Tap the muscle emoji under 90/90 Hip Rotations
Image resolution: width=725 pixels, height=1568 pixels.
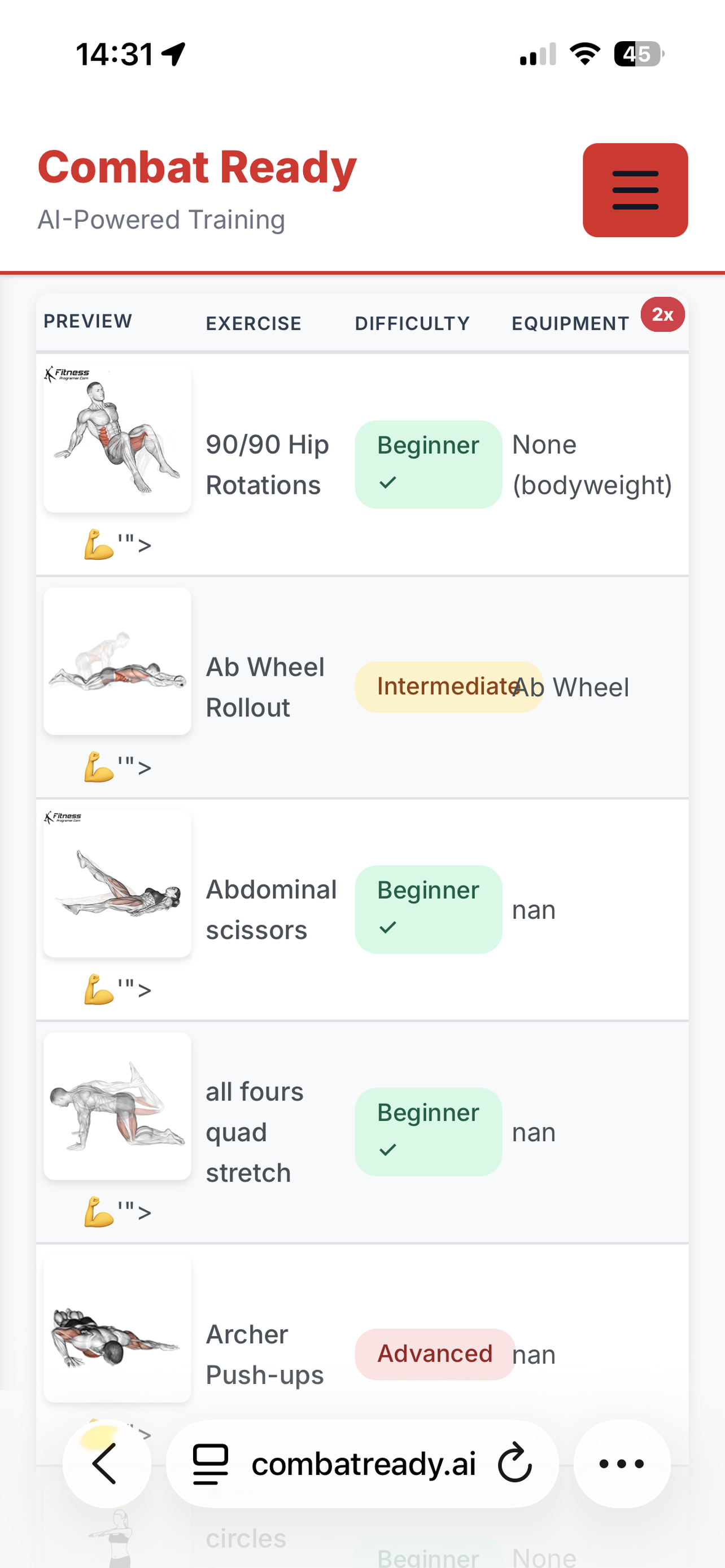pyautogui.click(x=99, y=544)
